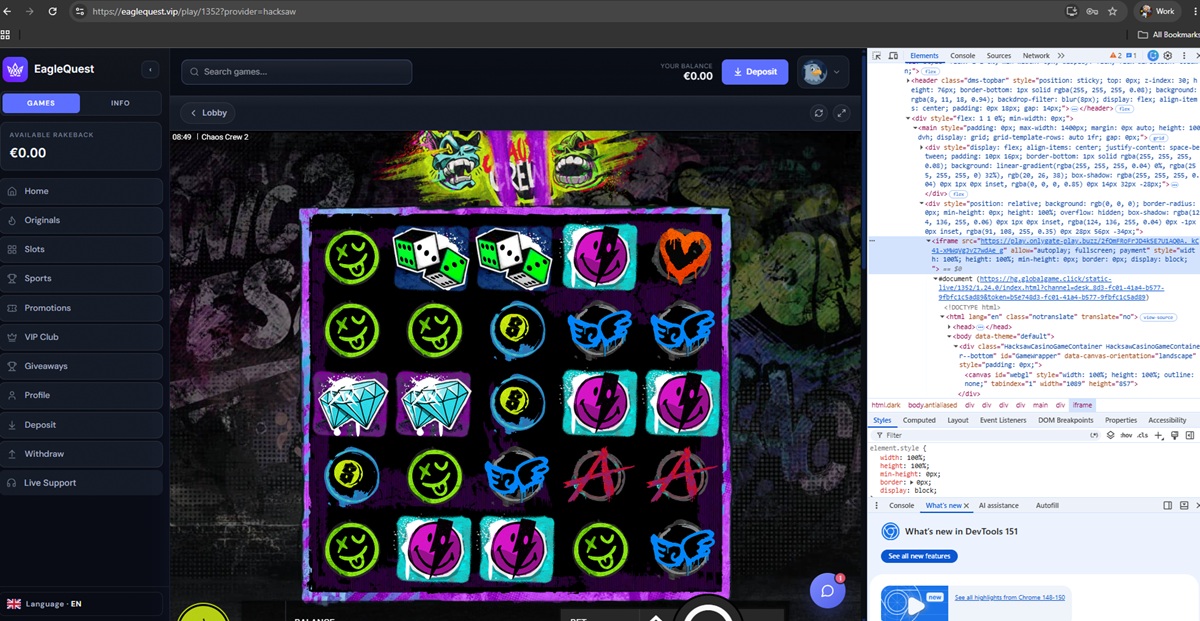Switch to DevTools Console tab
This screenshot has height=621, width=1200.
point(962,56)
